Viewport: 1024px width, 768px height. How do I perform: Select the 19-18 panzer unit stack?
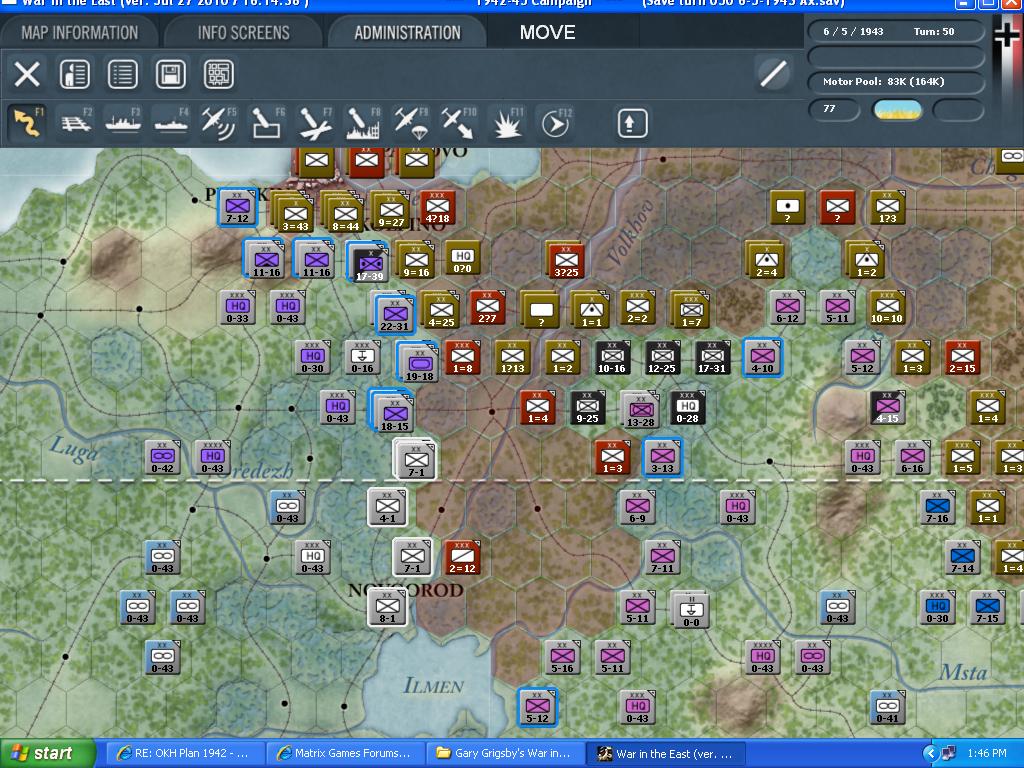[420, 363]
